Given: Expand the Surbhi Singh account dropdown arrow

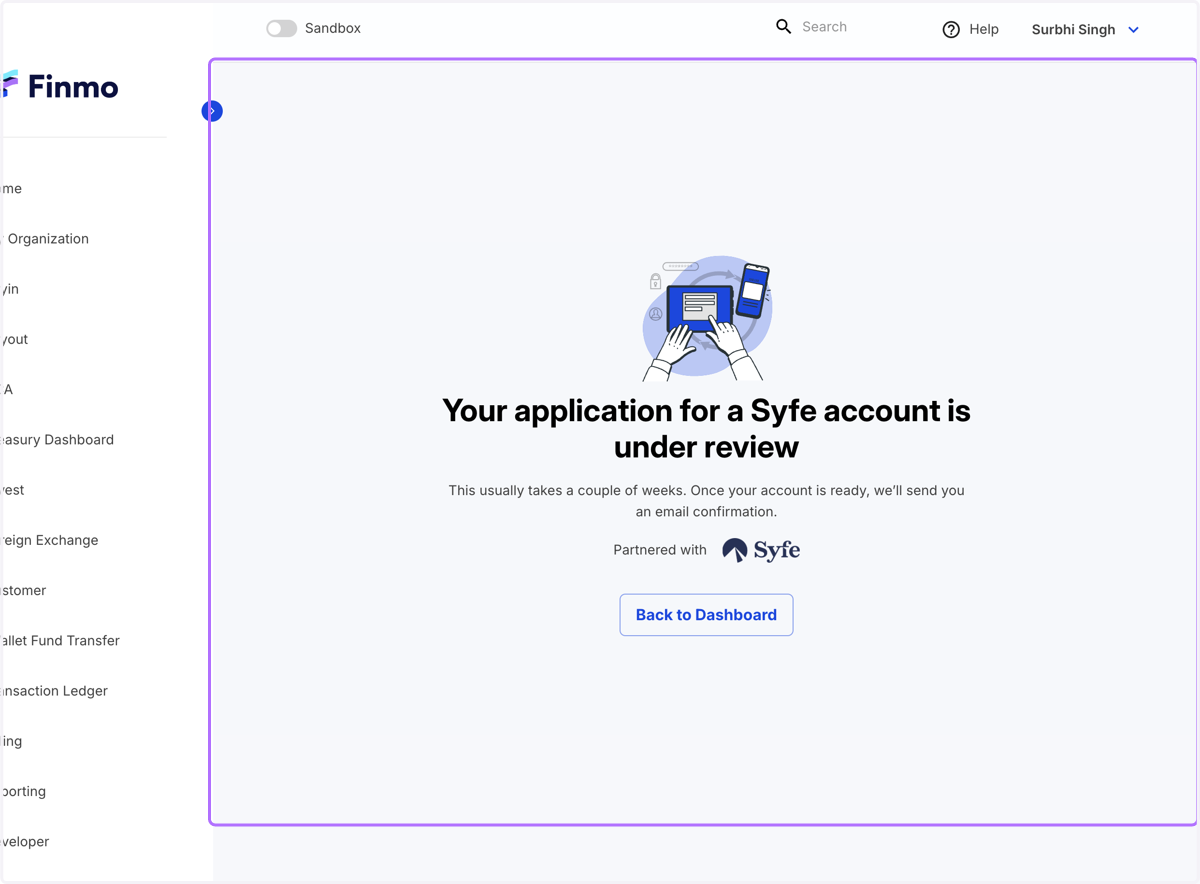Looking at the screenshot, I should pos(1133,30).
